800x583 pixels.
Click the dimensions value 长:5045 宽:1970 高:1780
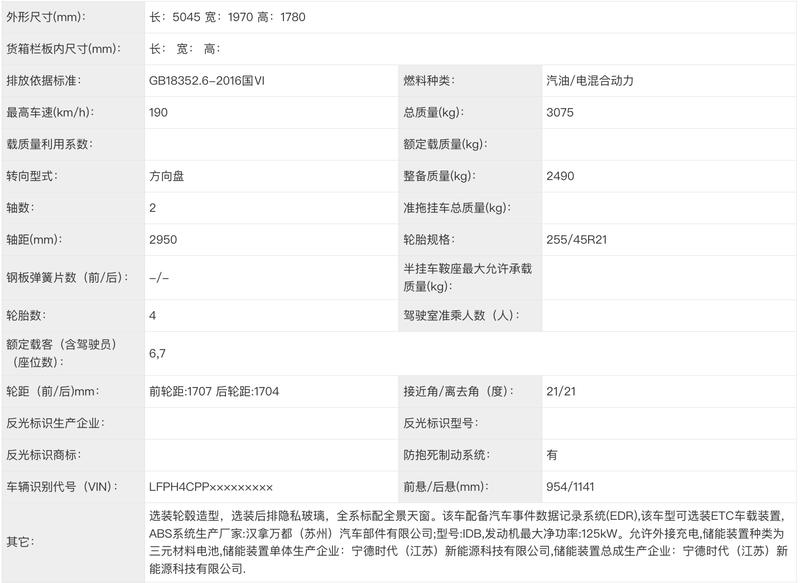point(228,17)
